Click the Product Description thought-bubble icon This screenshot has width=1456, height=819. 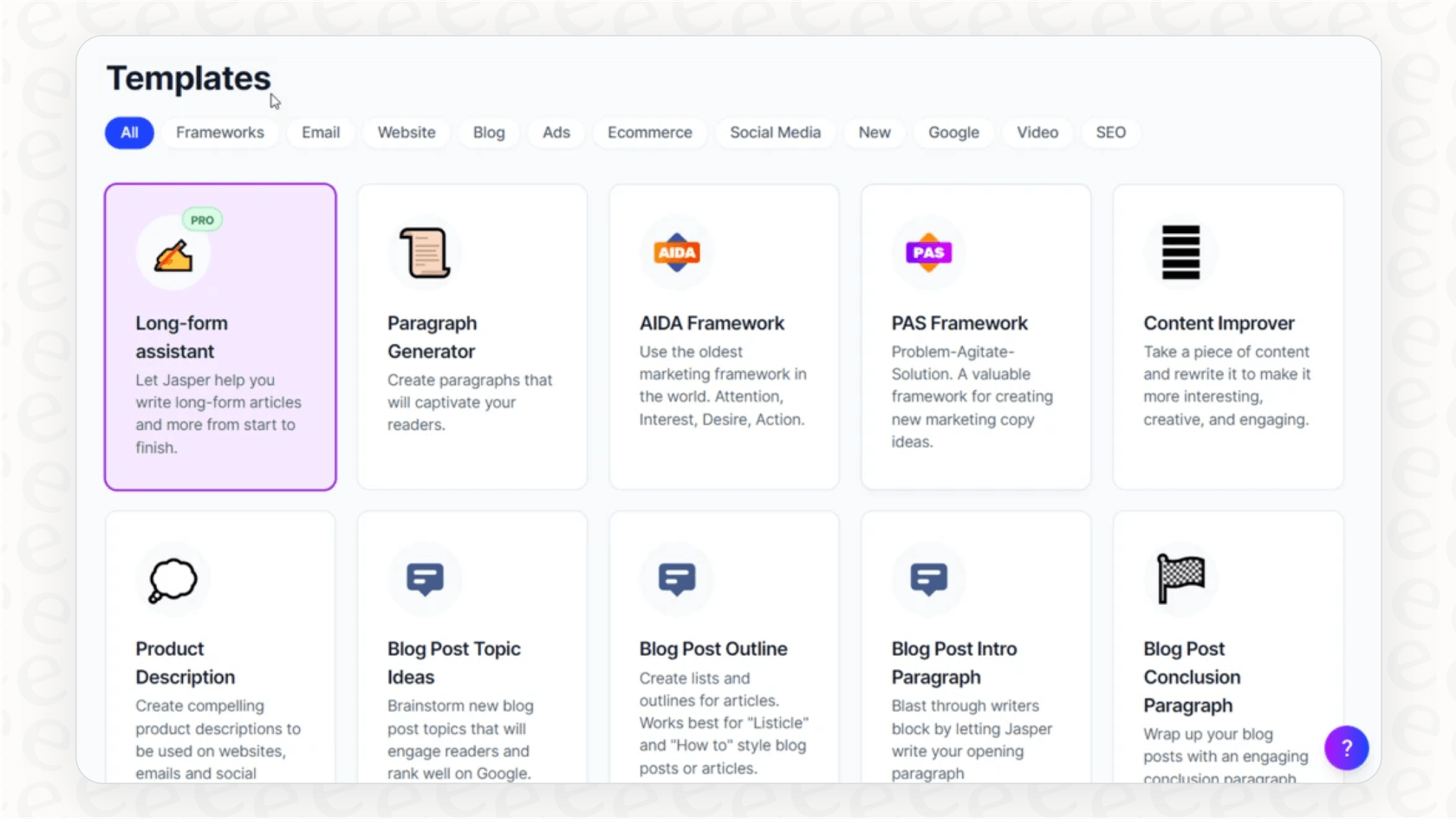tap(172, 579)
